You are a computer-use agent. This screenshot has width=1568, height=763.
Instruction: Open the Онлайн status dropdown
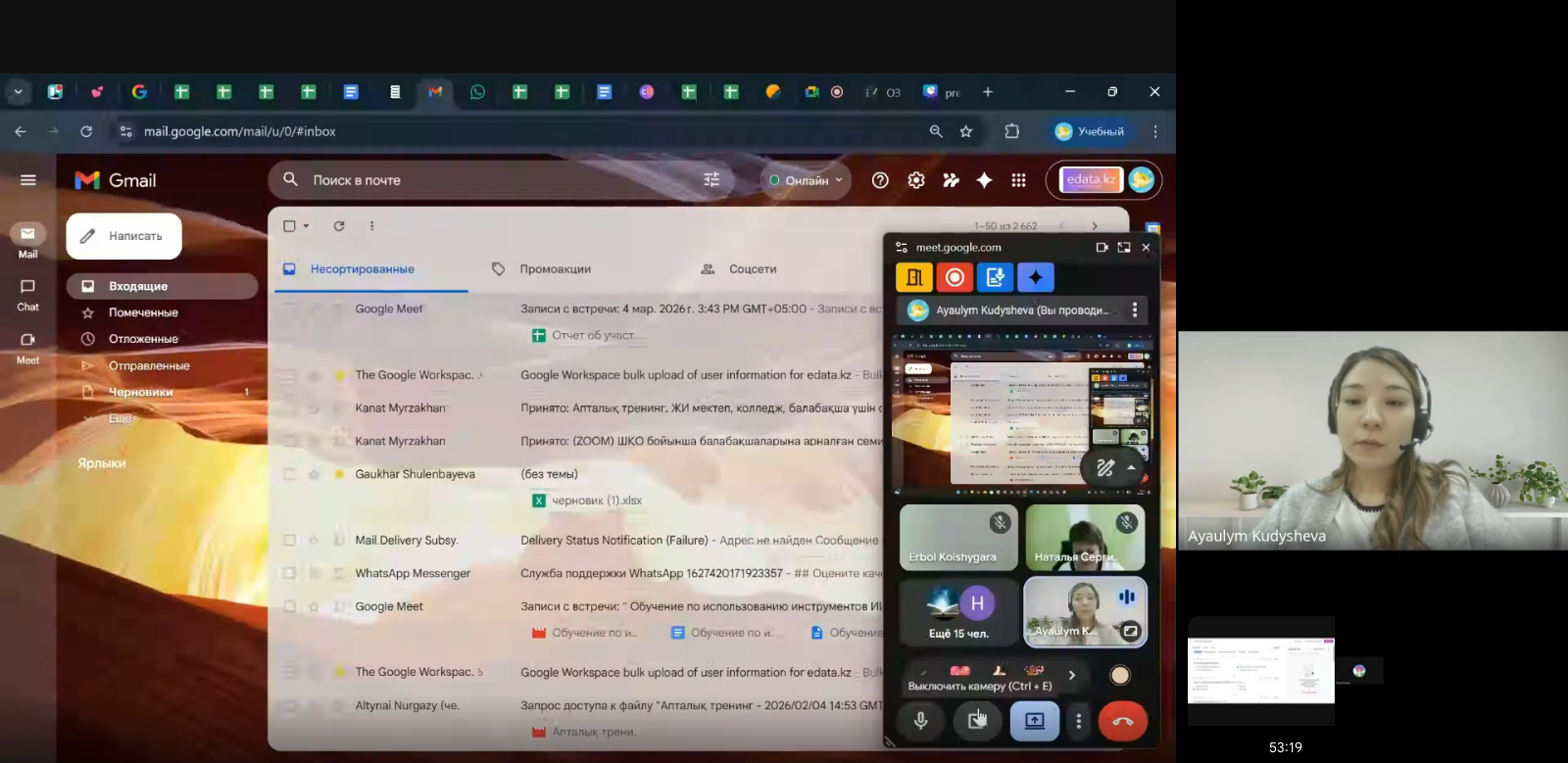(x=806, y=180)
